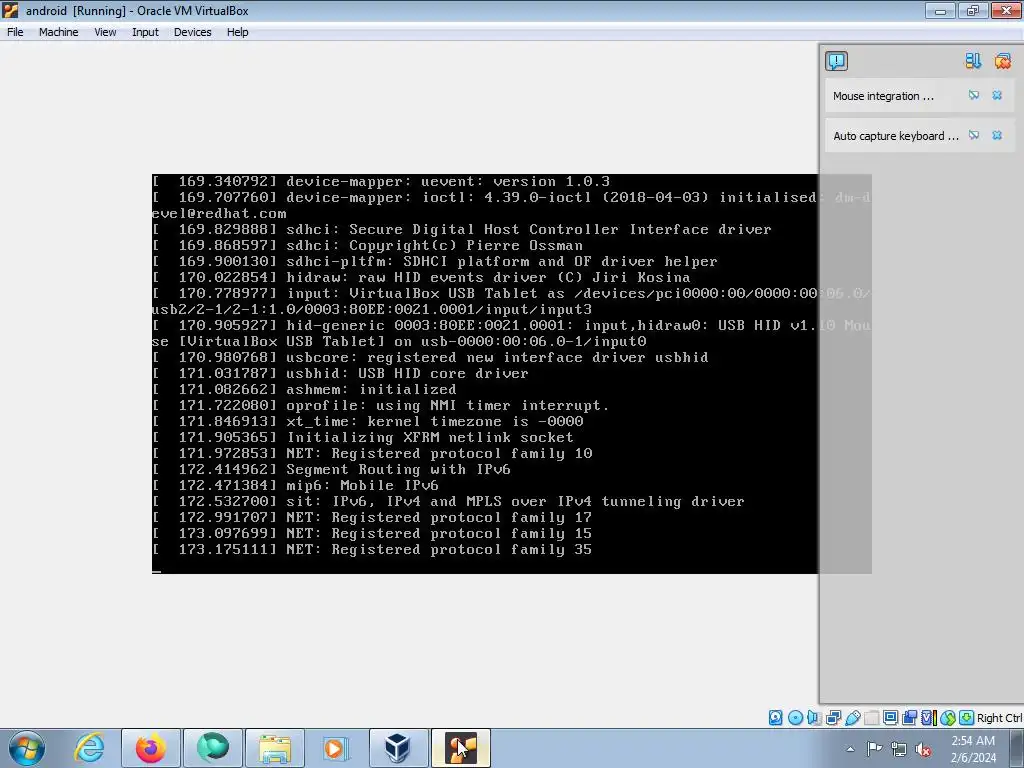Viewport: 1024px width, 768px height.
Task: Click the delete all notifications icon
Action: pos(1002,61)
